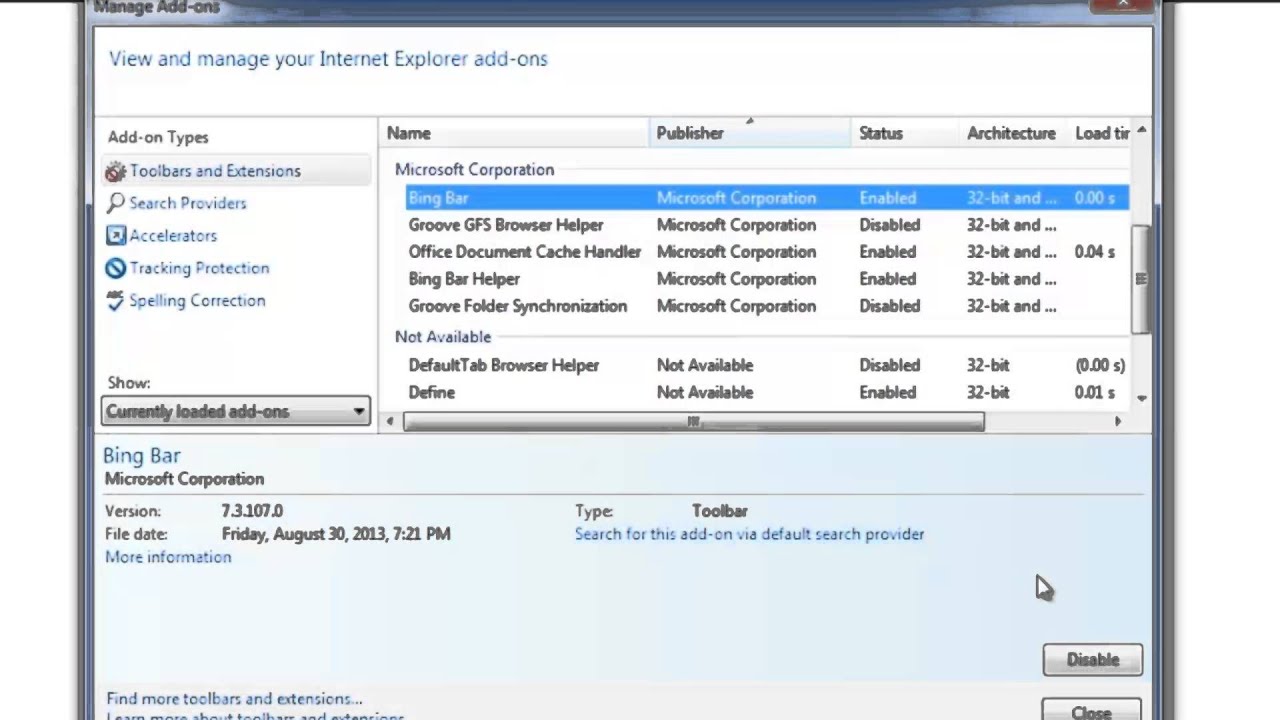Click the version number 7.3.107.0
Image resolution: width=1280 pixels, height=720 pixels.
(252, 511)
